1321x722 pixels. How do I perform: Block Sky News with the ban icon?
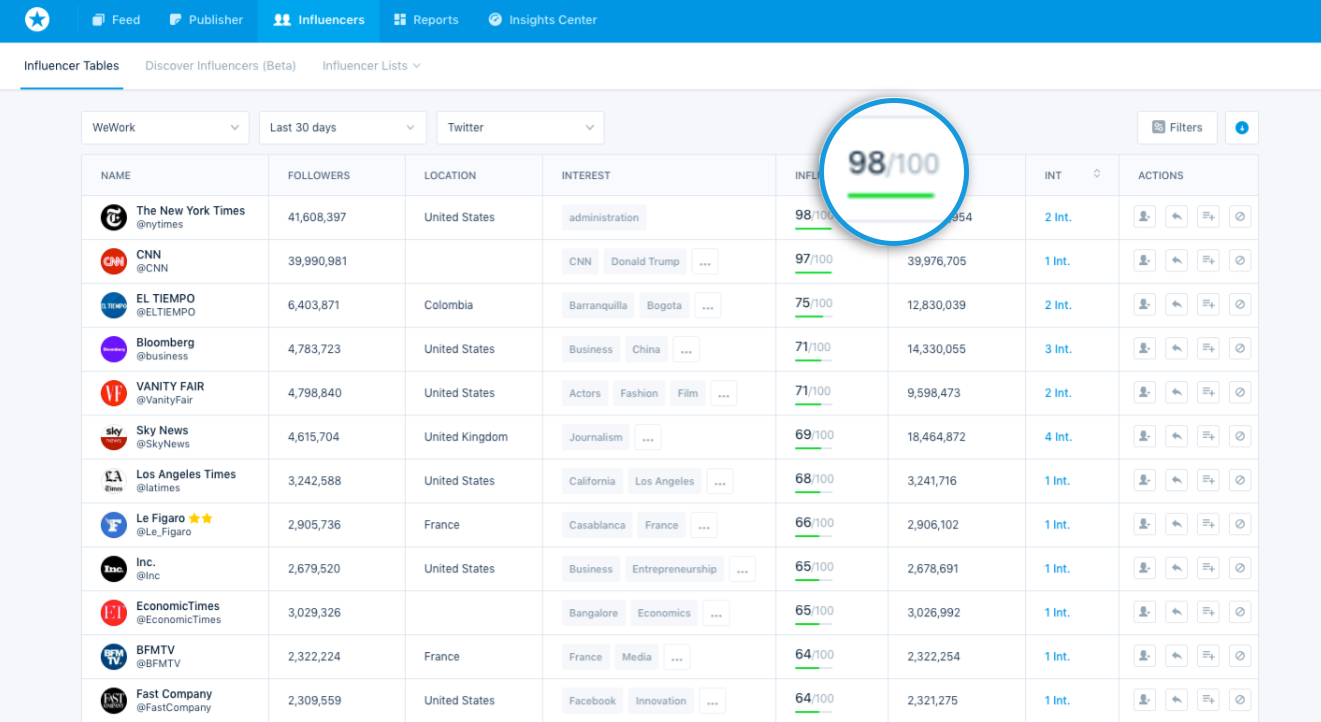pyautogui.click(x=1240, y=437)
